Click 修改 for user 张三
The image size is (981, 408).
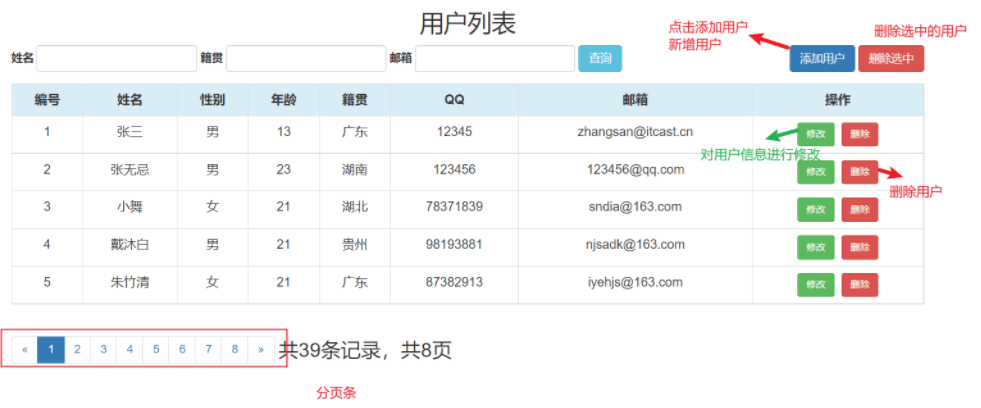point(816,135)
